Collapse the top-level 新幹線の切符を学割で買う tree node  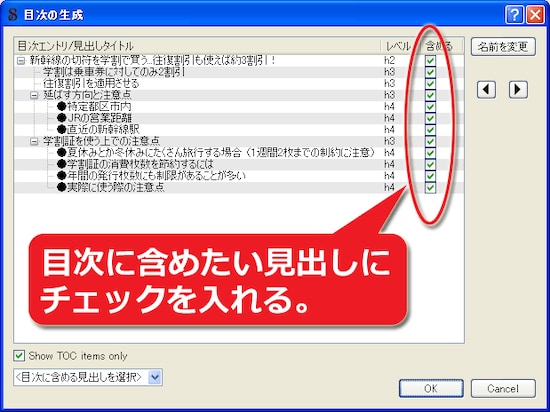21,61
